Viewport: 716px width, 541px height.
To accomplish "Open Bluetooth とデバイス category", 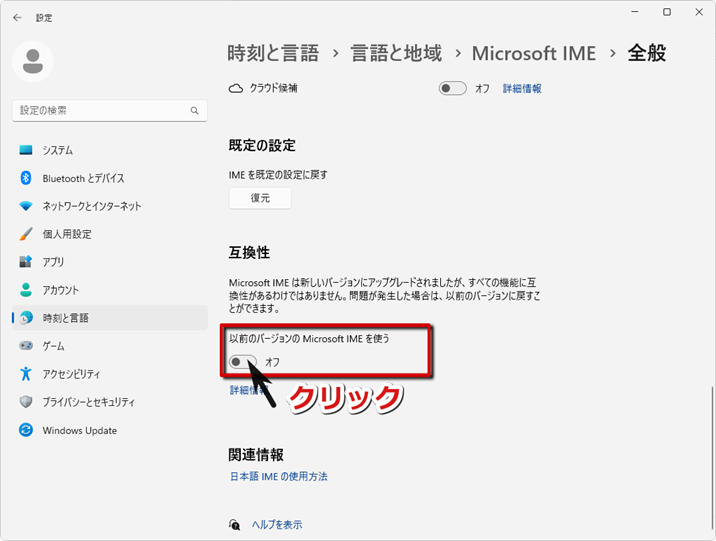I will (110, 178).
